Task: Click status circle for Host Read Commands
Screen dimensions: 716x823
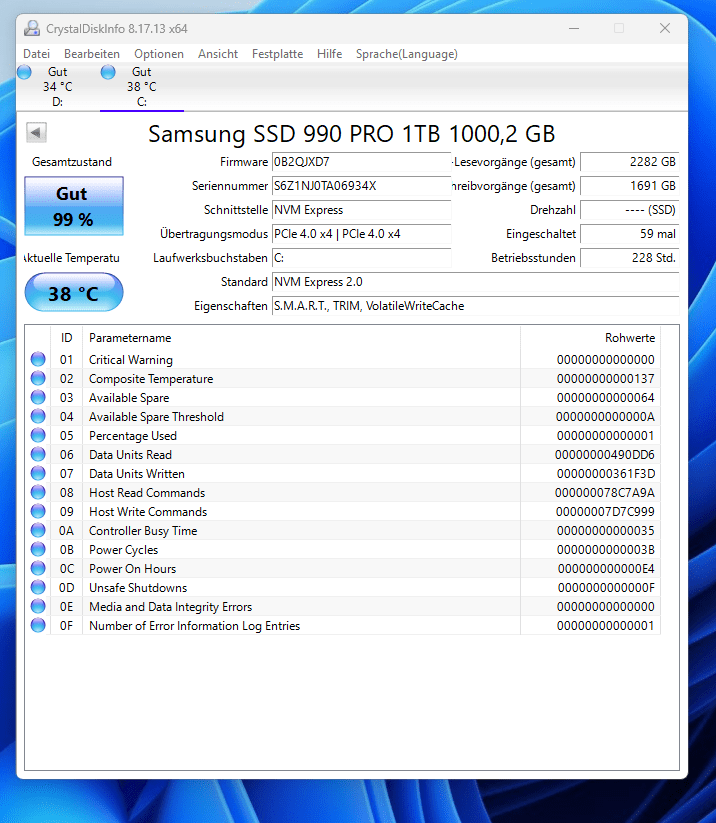Action: pyautogui.click(x=38, y=492)
